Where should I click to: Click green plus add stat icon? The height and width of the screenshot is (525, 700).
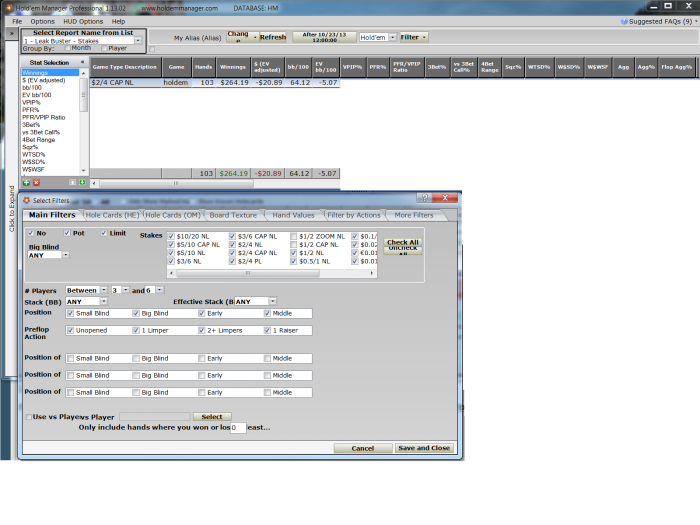(x=26, y=183)
